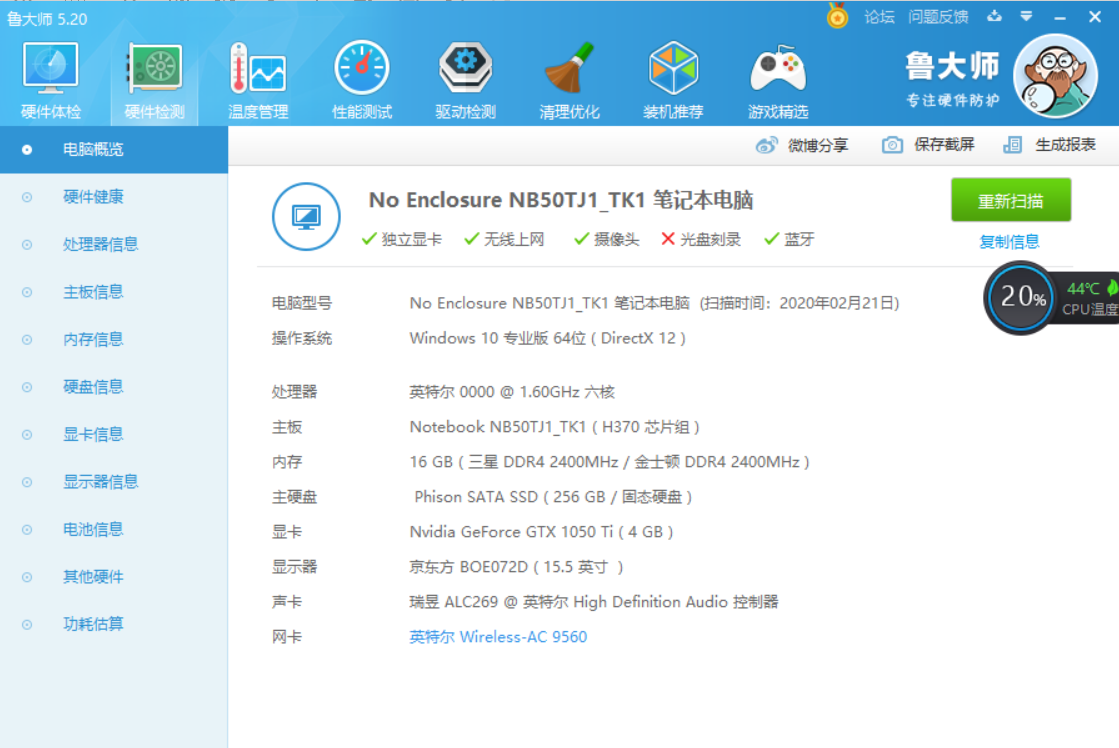Minimize the 鲁大师 window
This screenshot has width=1119, height=748.
1060,17
